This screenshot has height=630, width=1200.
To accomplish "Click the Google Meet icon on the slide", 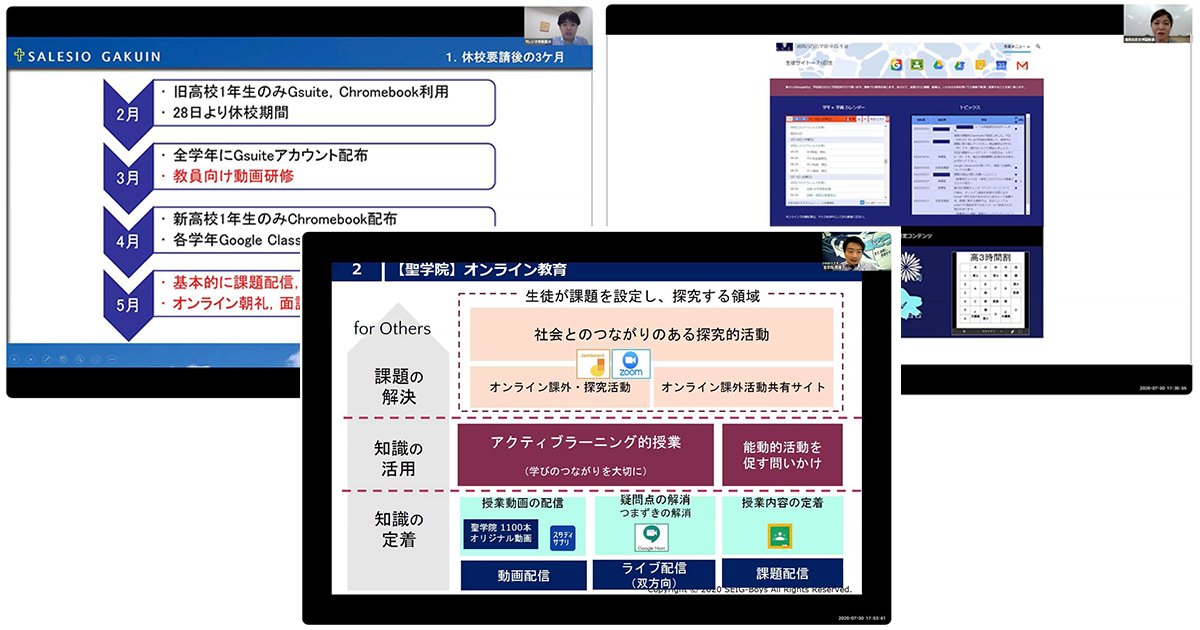I will [651, 539].
